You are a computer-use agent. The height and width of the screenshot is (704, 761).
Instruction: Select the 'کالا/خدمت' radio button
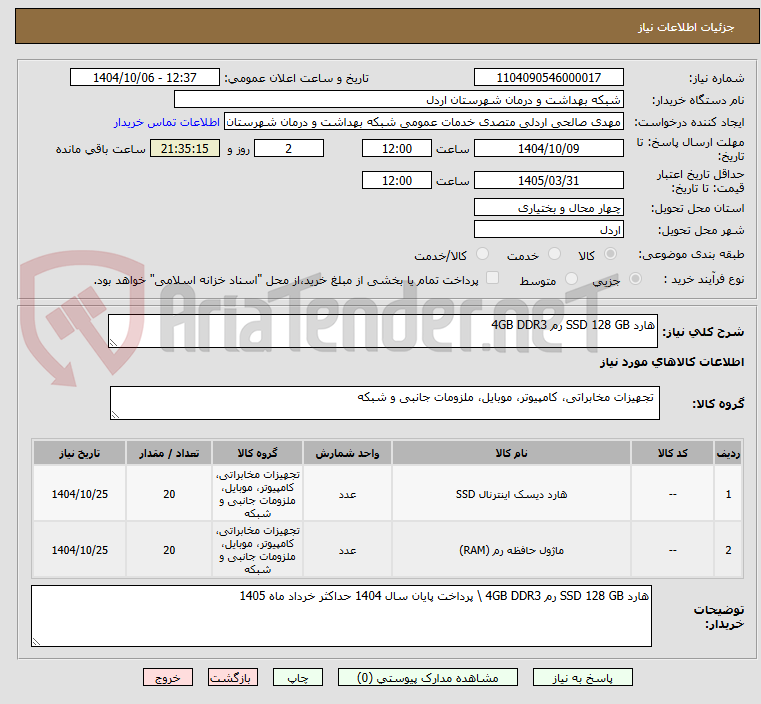[482, 254]
